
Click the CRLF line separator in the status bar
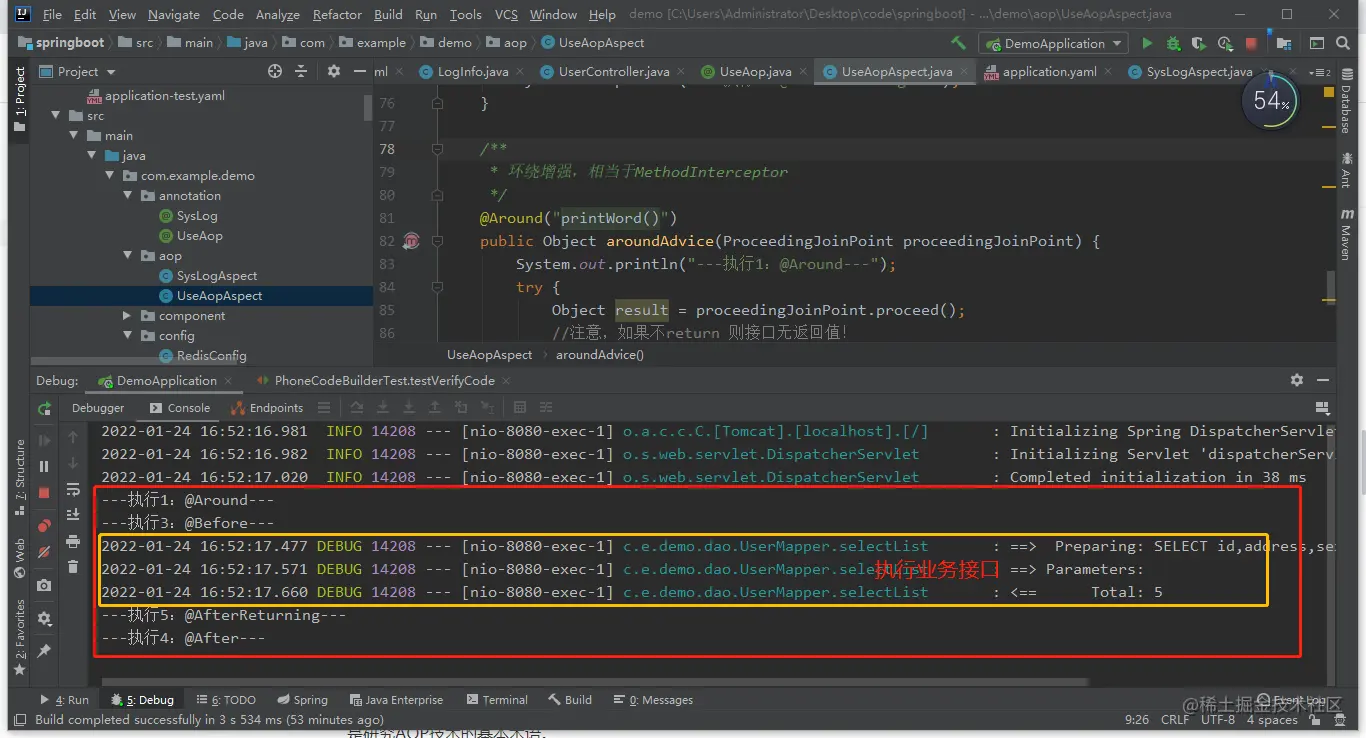pyautogui.click(x=1175, y=720)
